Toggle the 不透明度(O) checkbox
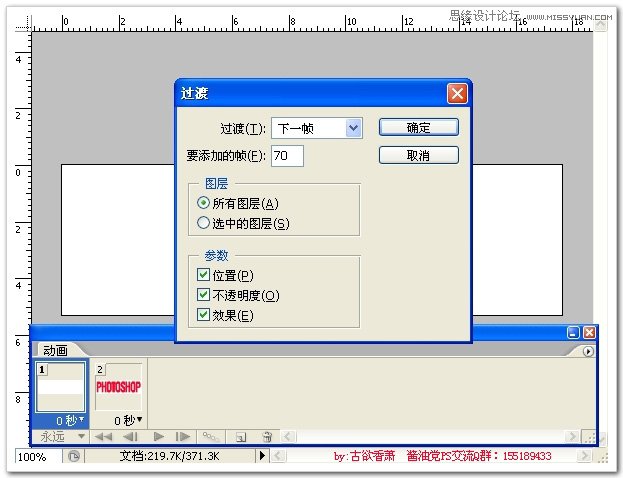 (x=203, y=294)
